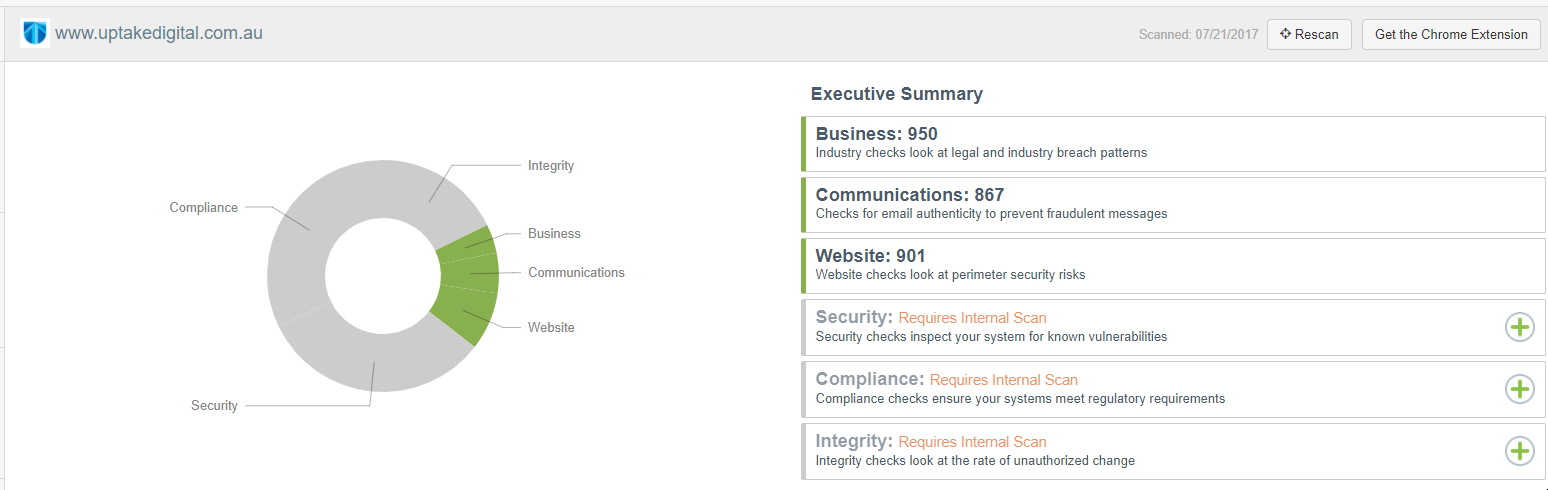The image size is (1548, 490).
Task: Select the Communications: 867 summary row
Action: 1172,205
